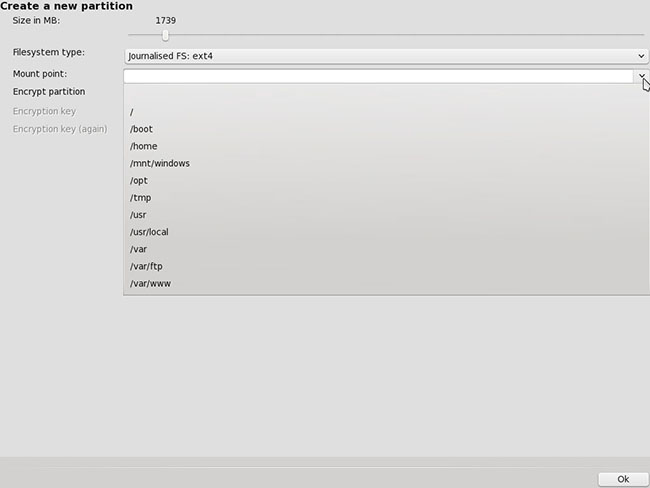650x488 pixels.
Task: Choose /boot from the mount point list
Action: coord(386,129)
